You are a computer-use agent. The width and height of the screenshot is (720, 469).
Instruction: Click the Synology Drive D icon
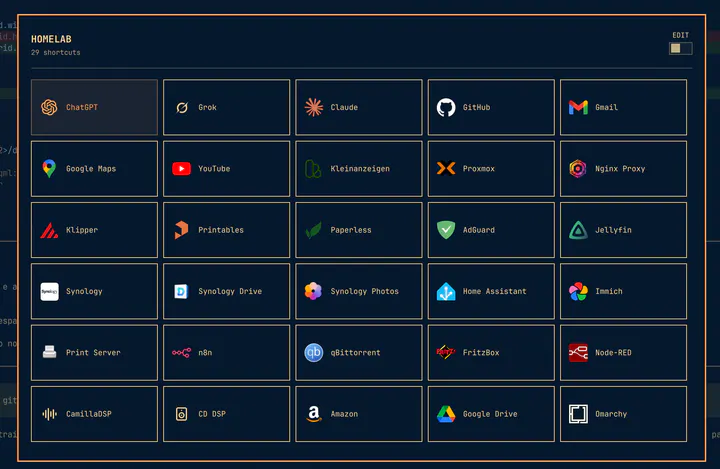181,292
